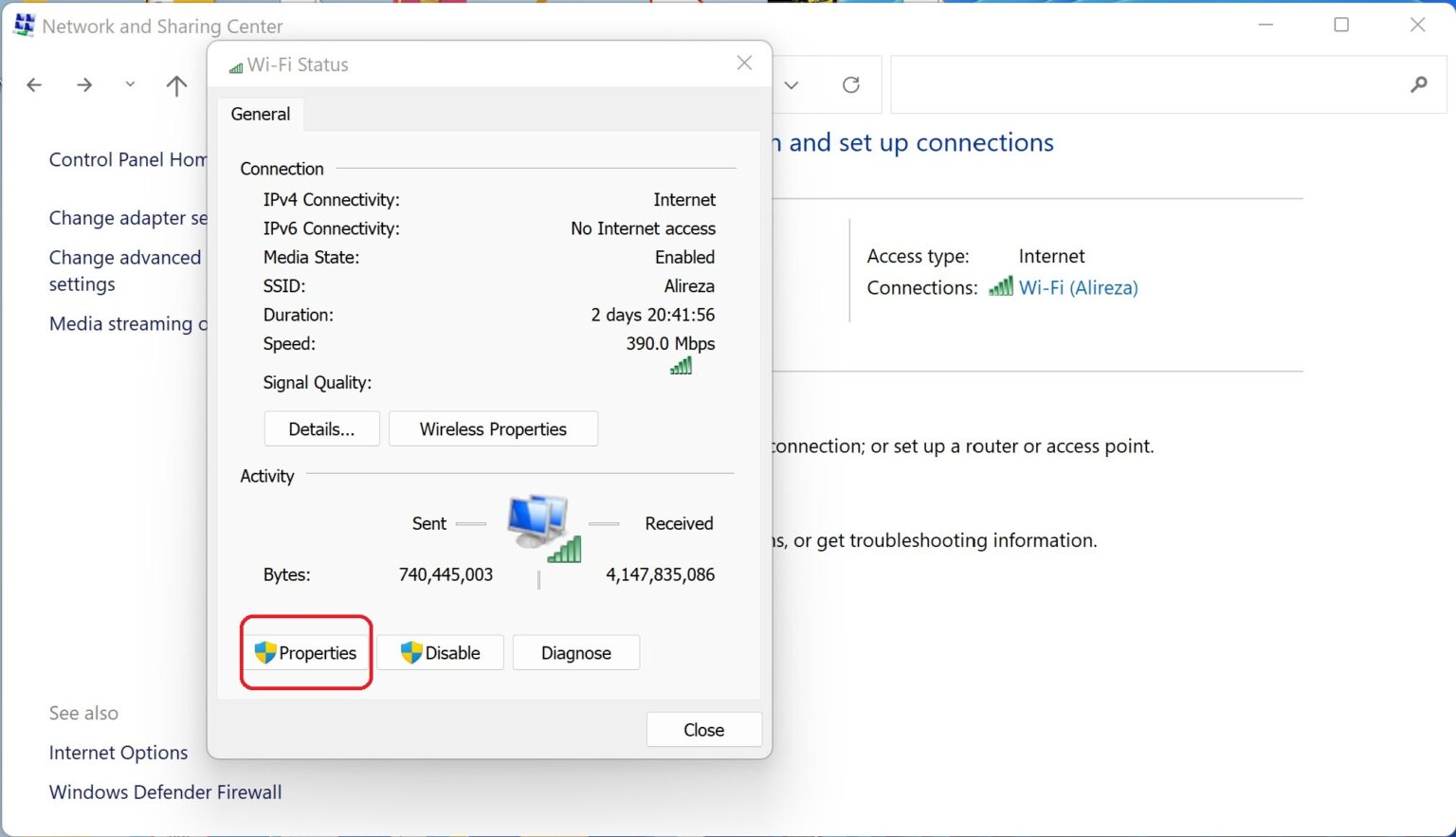Click the Back navigation arrow
1456x837 pixels.
34,85
